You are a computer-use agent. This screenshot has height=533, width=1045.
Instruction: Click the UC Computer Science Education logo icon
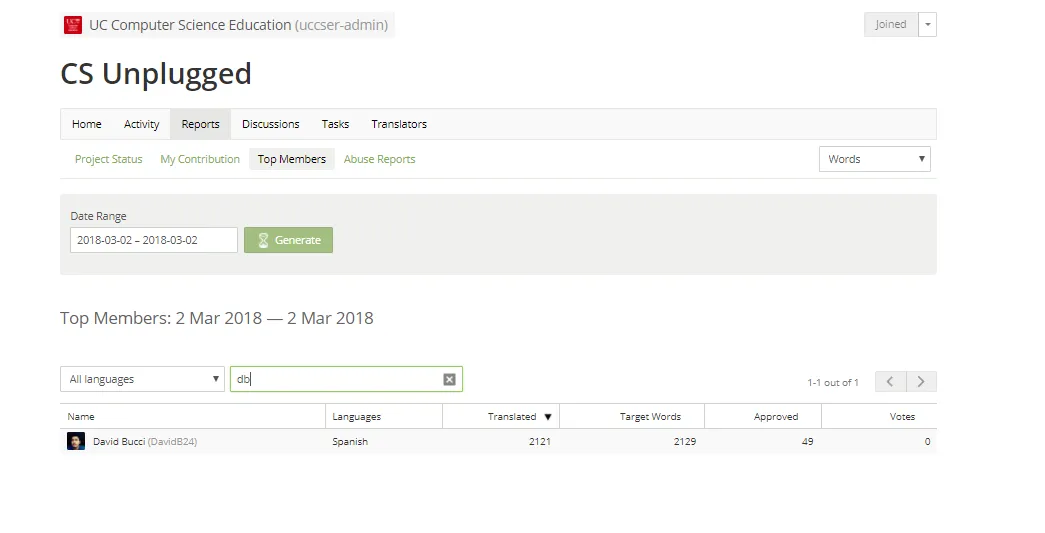coord(73,25)
